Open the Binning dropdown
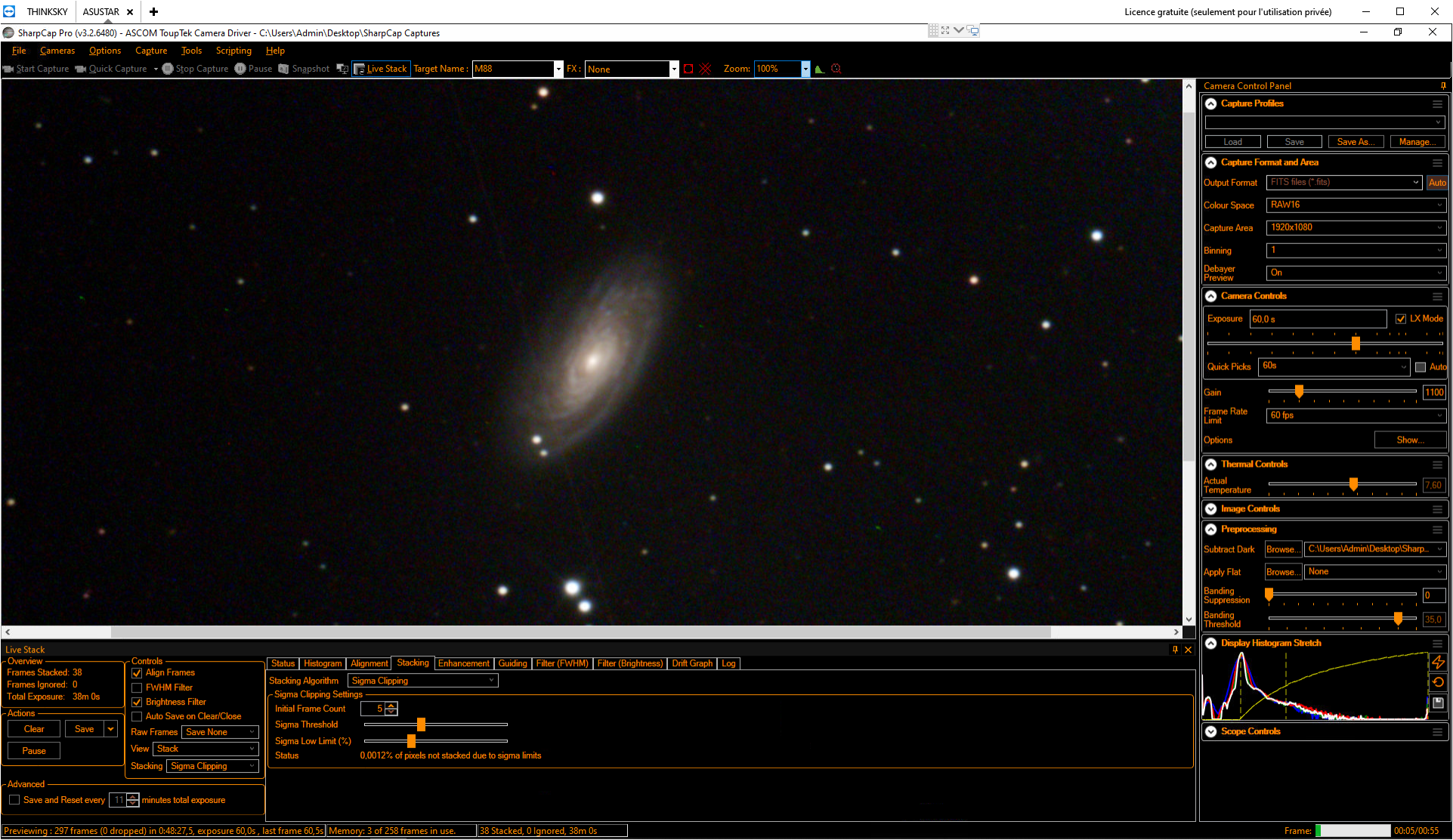1453x840 pixels. (x=1356, y=251)
